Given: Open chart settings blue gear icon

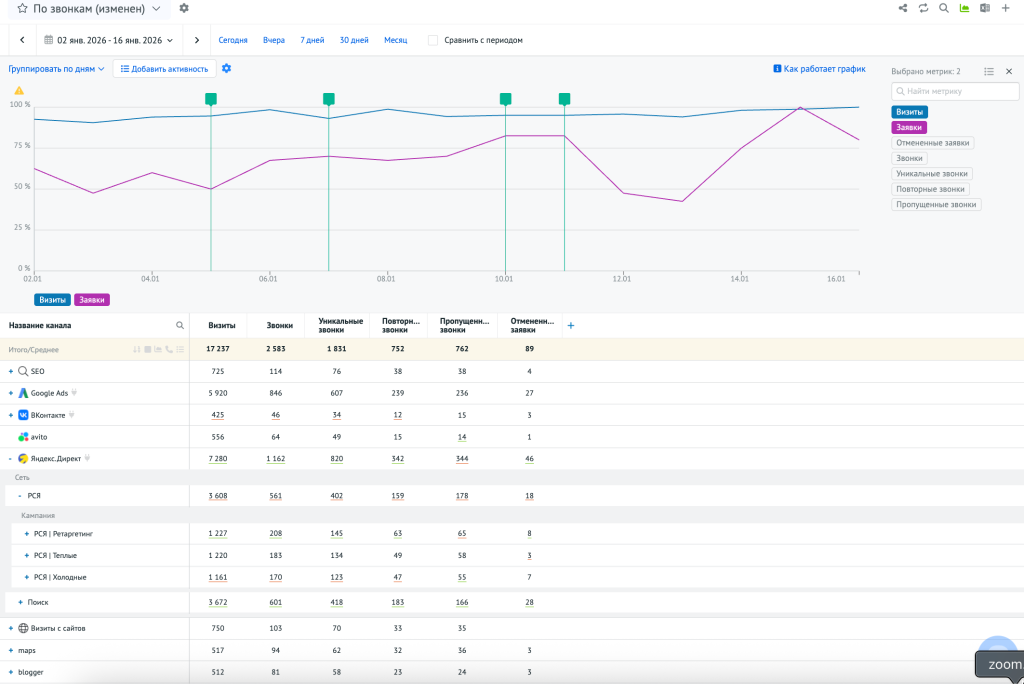Looking at the screenshot, I should click(227, 68).
